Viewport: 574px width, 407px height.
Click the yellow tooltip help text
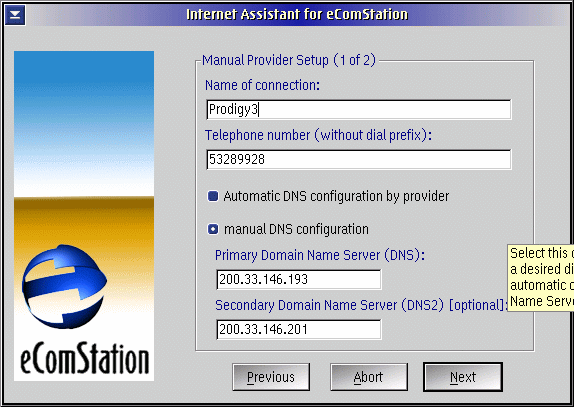pyautogui.click(x=540, y=277)
